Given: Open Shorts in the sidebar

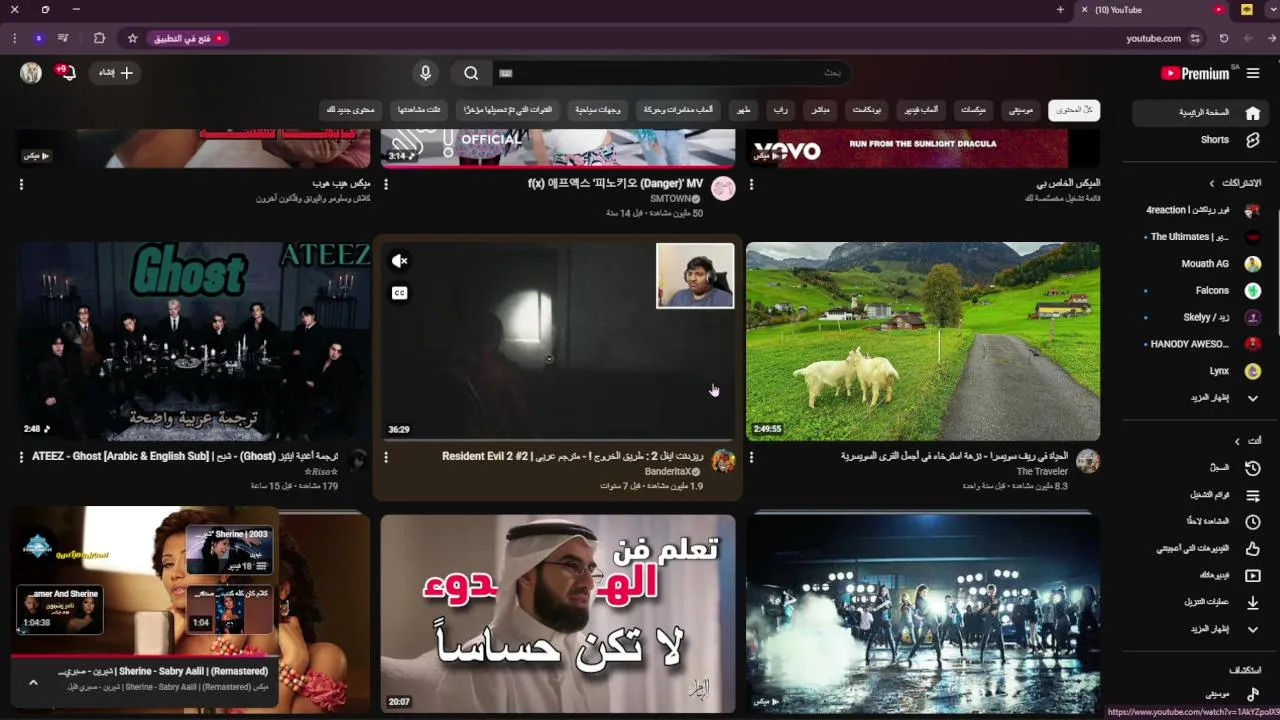Looking at the screenshot, I should tap(1198, 140).
